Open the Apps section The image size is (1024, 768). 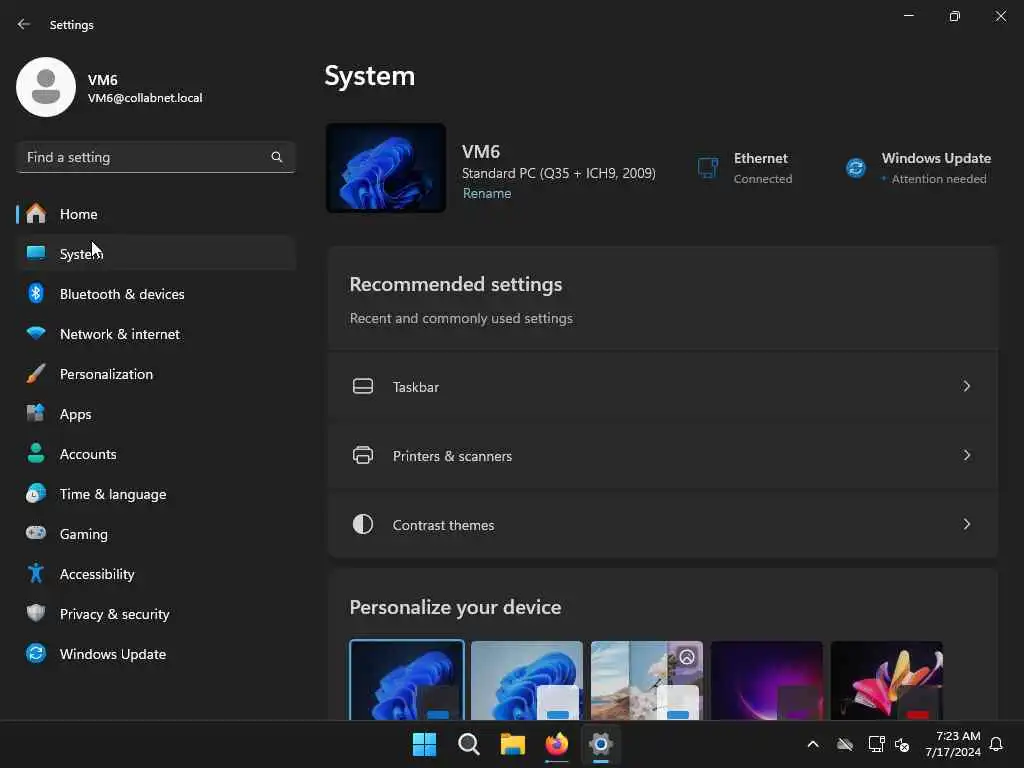click(156, 413)
